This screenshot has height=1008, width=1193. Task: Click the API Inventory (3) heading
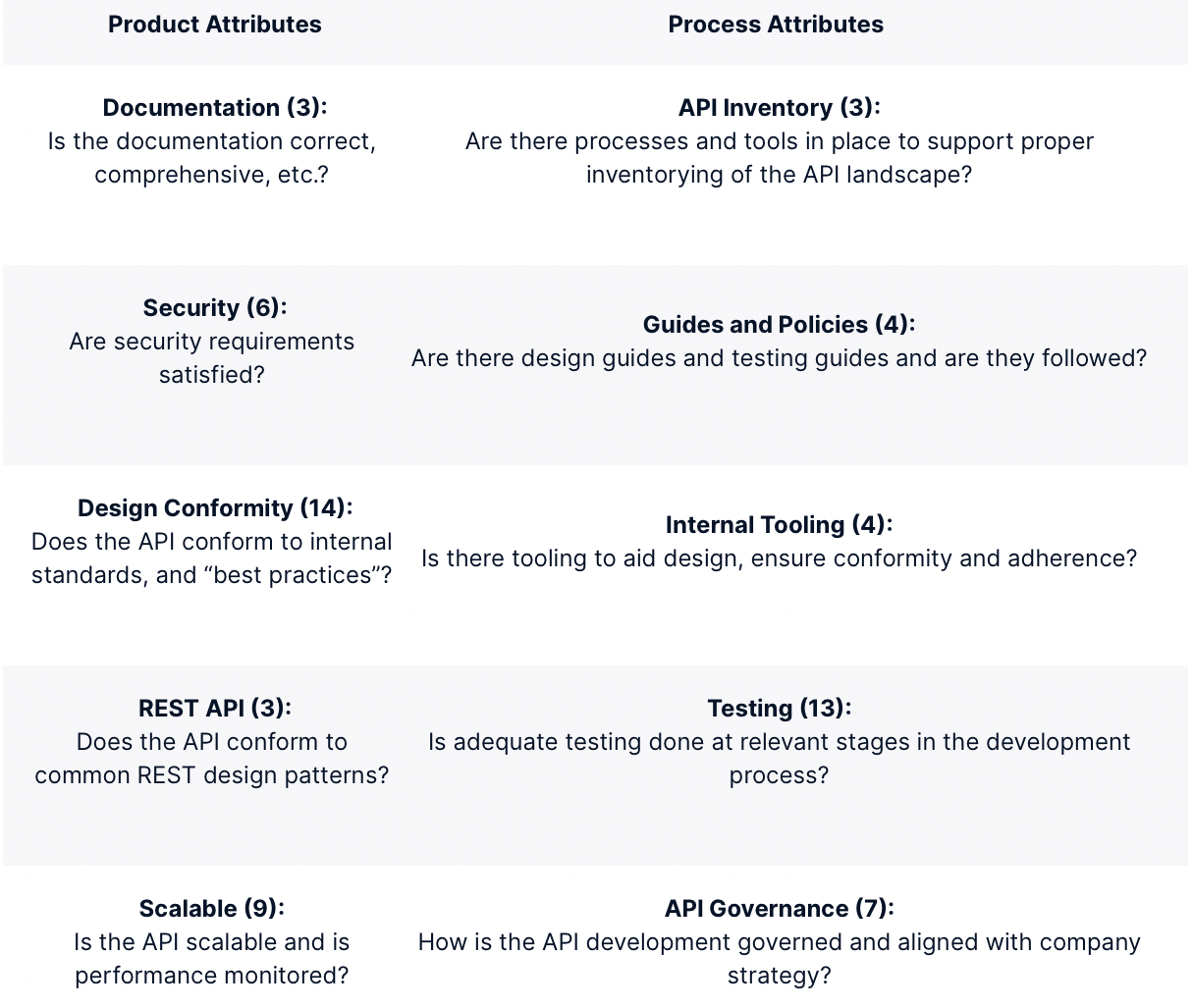pos(779,107)
